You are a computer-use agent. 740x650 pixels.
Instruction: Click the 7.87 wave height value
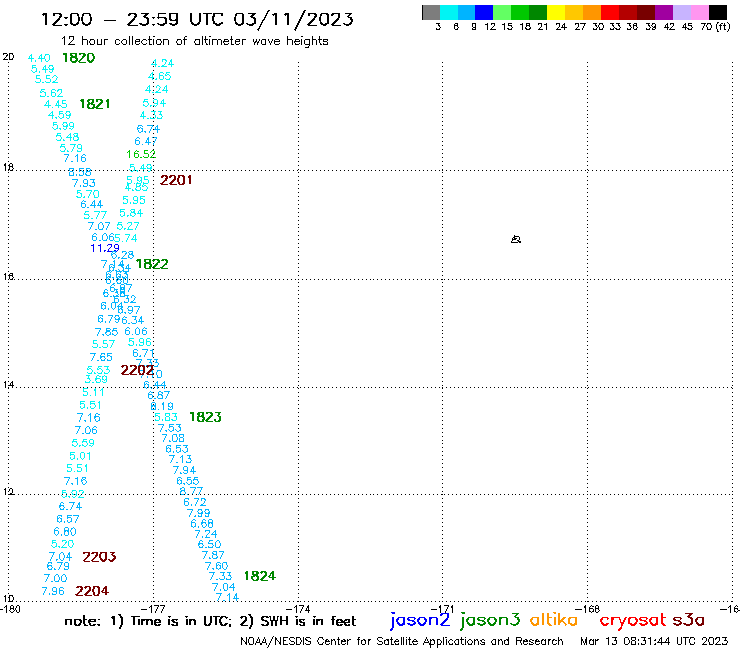click(213, 555)
